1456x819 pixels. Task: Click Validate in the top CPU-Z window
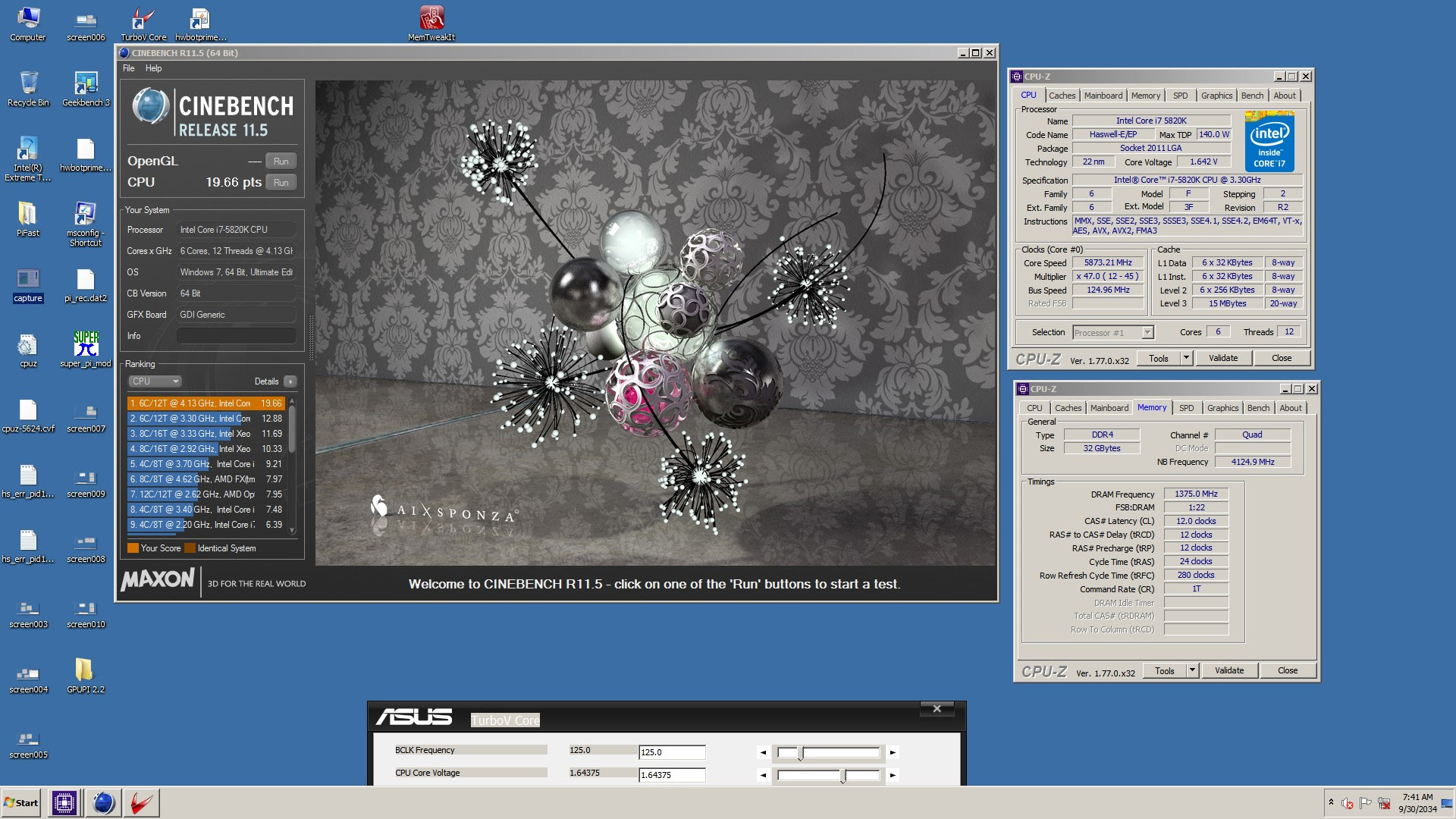pos(1223,358)
